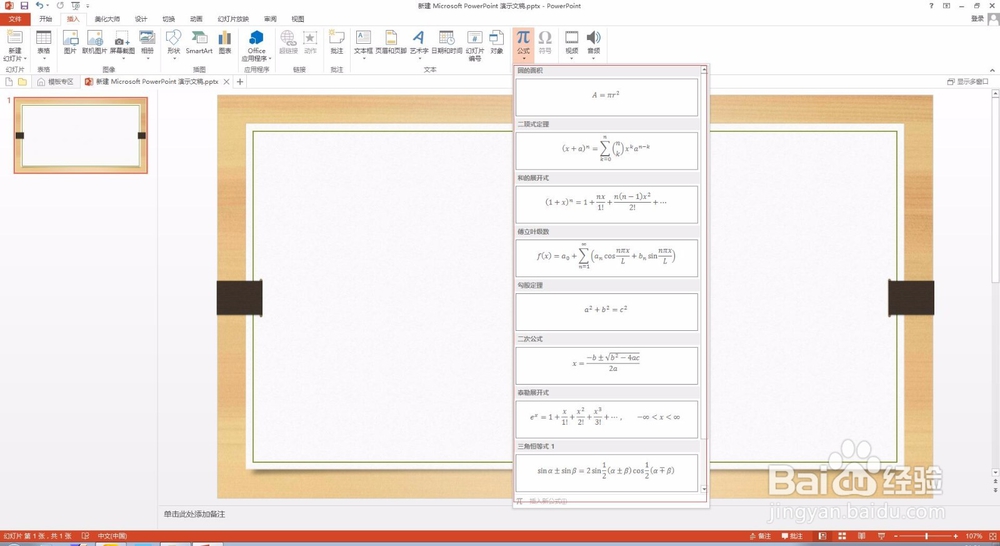This screenshot has height=546, width=1000.
Task: Insert an Object (对象)
Action: point(497,42)
